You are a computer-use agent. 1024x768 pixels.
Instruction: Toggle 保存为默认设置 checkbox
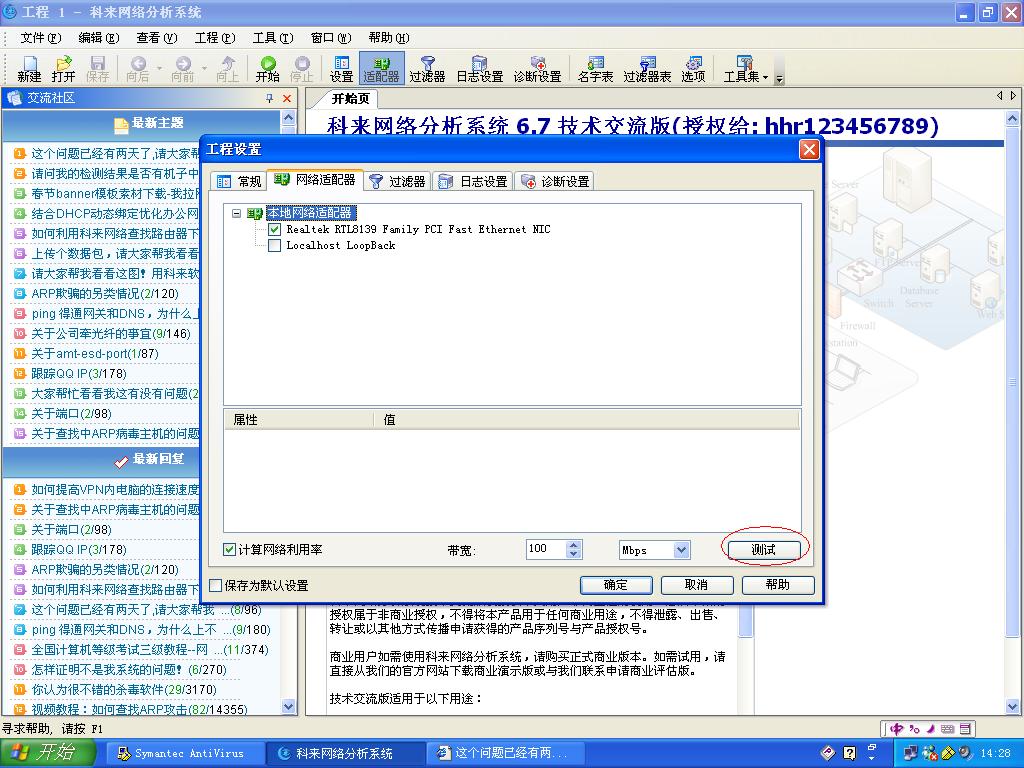point(215,585)
